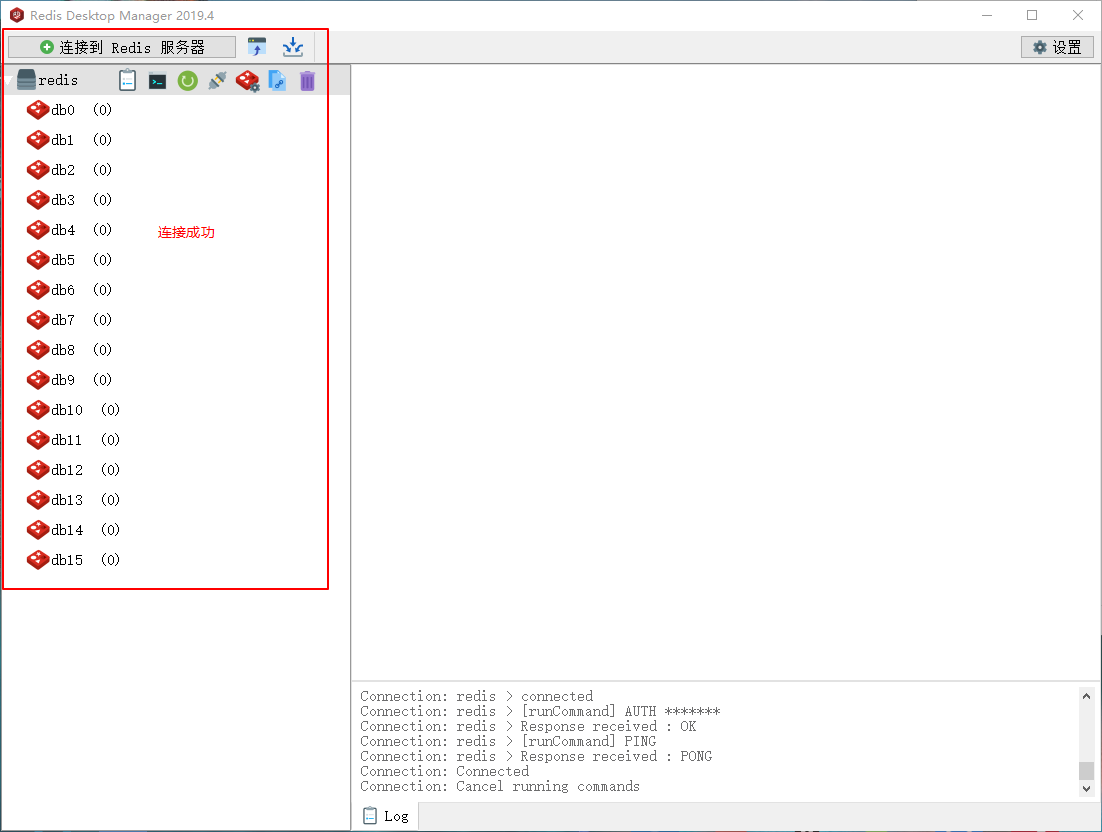Screen dimensions: 1102x832
Task: Close the Redis Desktop Manager window
Action: click(x=1077, y=15)
